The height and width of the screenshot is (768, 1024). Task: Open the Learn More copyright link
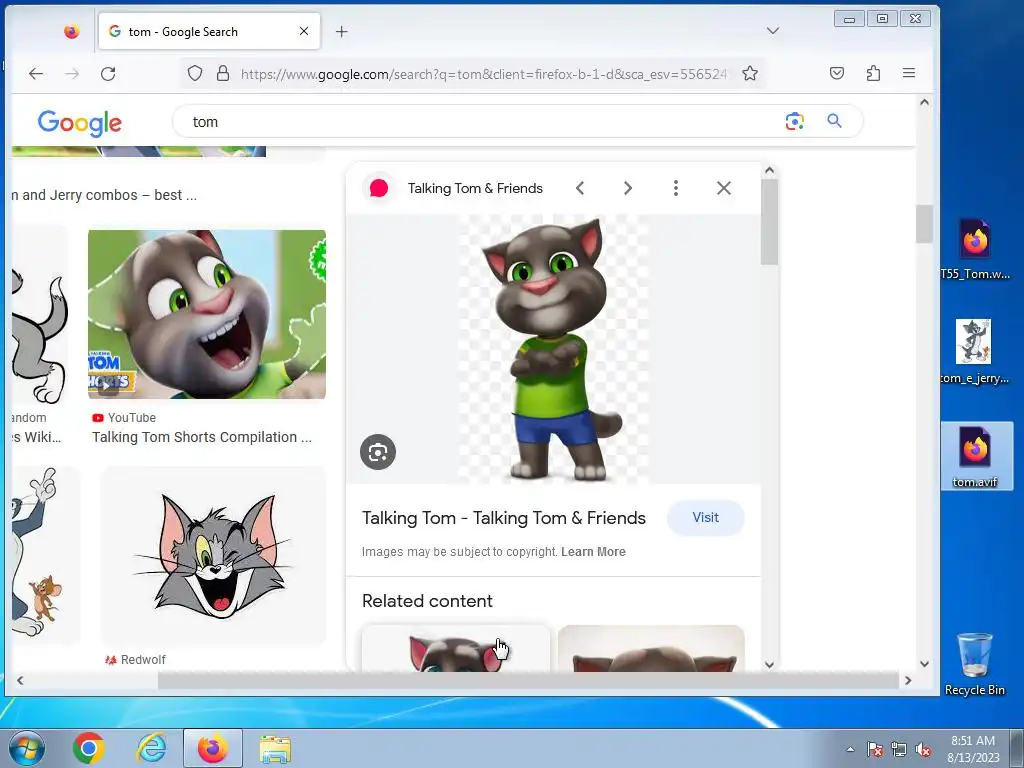[x=593, y=552]
